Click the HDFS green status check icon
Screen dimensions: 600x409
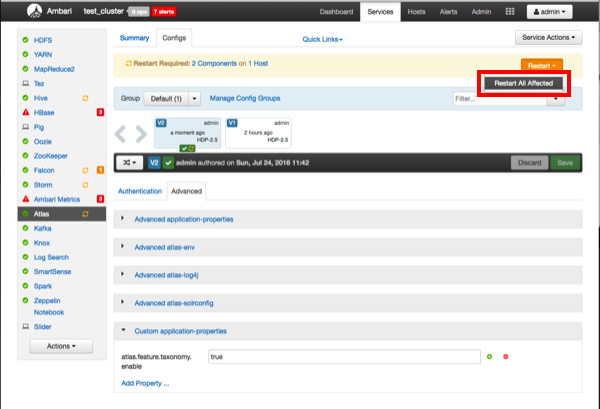(25, 40)
